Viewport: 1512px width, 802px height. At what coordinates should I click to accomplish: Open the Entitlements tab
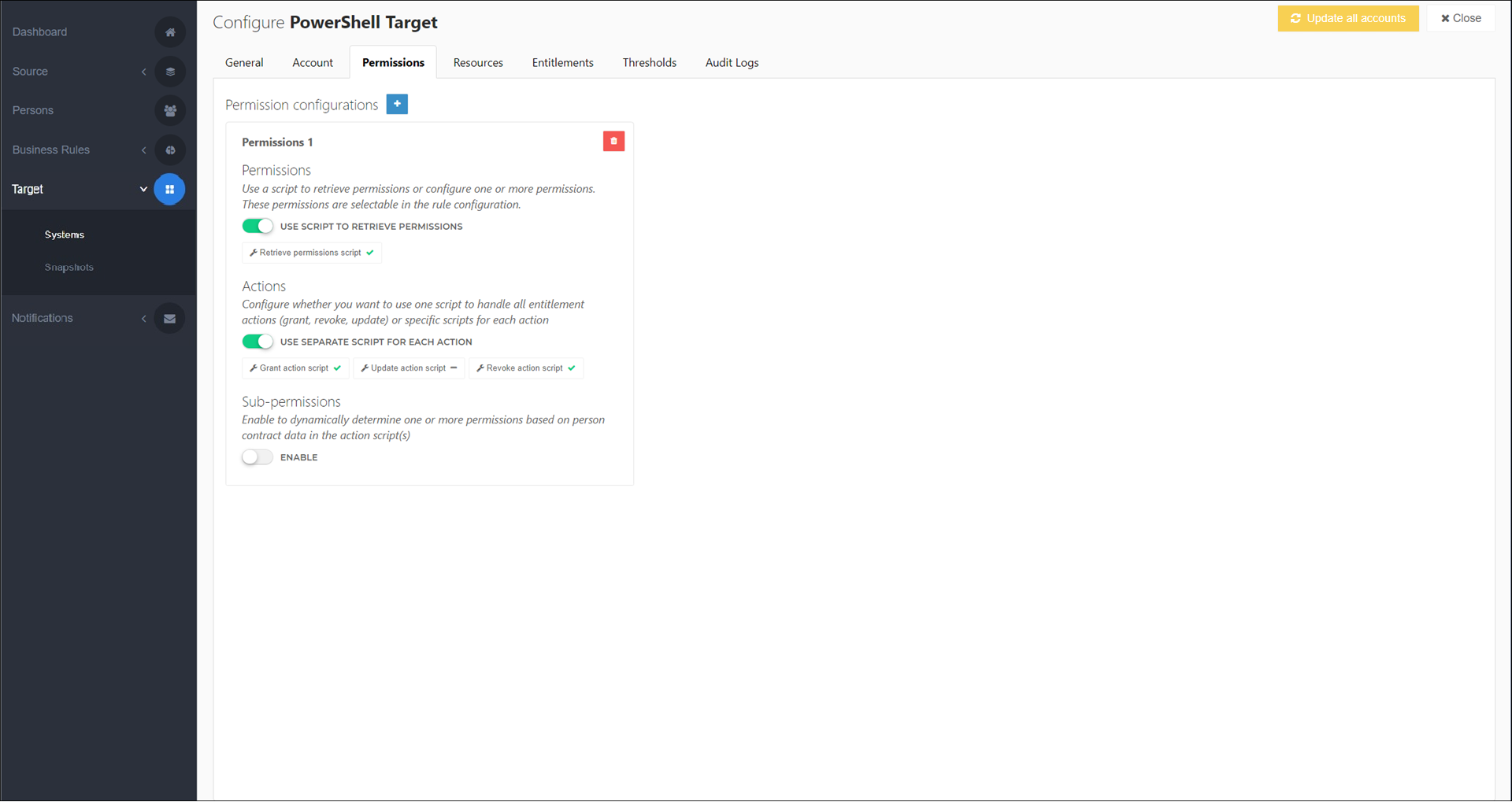click(562, 63)
